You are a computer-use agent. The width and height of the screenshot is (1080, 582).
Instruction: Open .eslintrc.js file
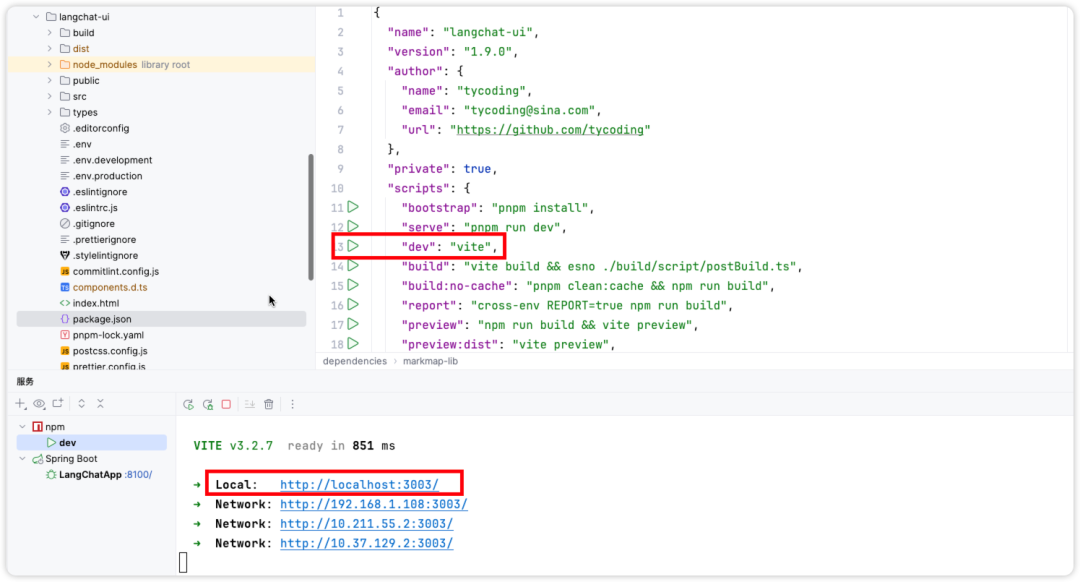(x=95, y=207)
